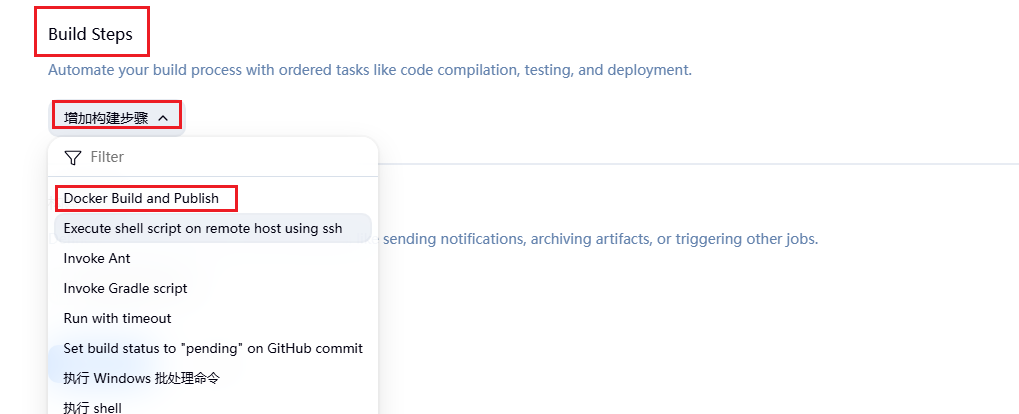Select 执行 shell build step
This screenshot has width=1019, height=414.
tap(213, 407)
